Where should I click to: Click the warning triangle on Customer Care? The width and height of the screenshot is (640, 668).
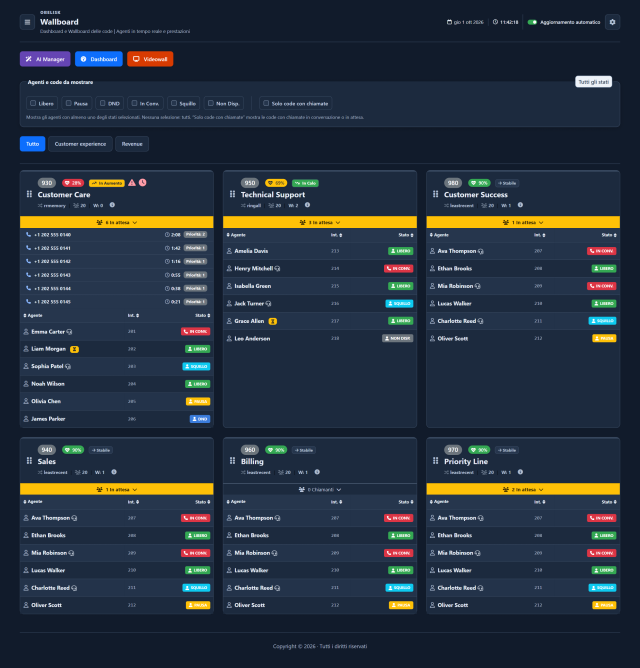(x=132, y=183)
